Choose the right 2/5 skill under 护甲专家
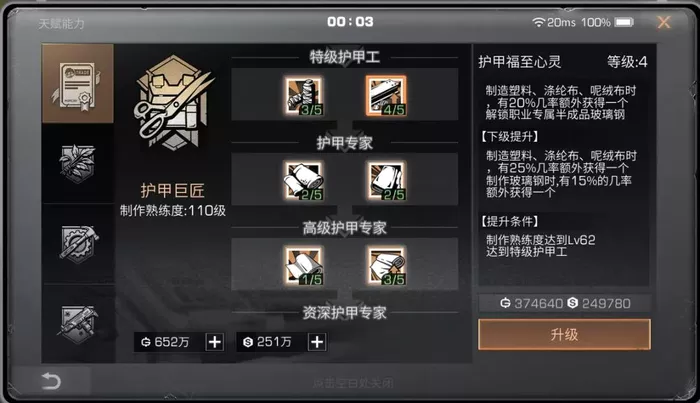This screenshot has width=700, height=403. pos(387,180)
